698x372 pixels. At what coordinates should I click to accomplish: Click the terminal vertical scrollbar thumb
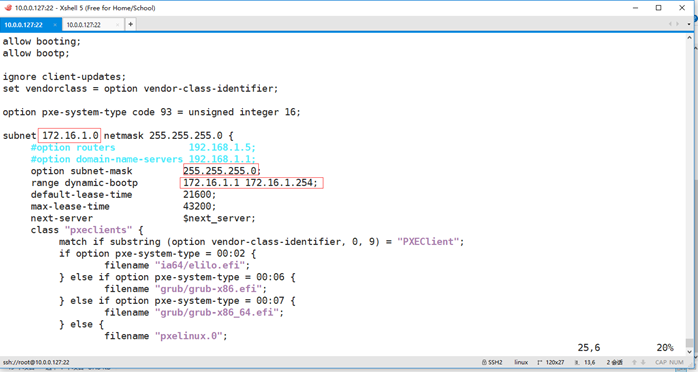690,343
